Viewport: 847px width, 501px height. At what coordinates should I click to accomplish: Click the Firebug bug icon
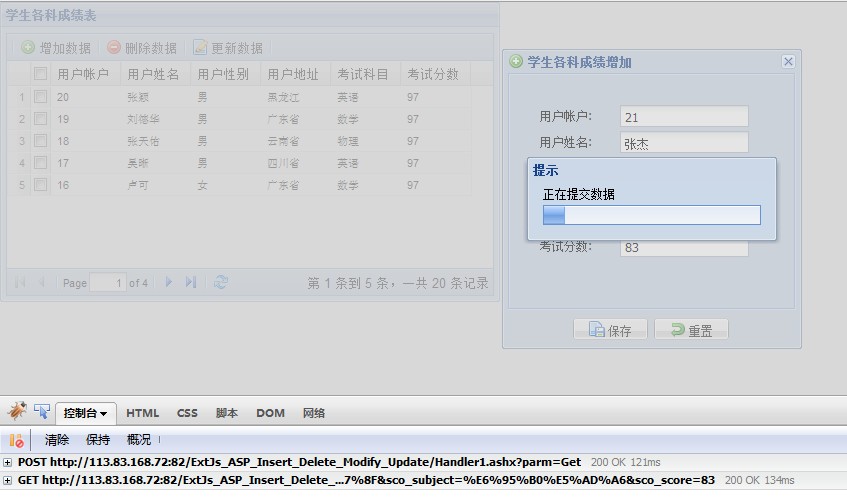coord(17,411)
